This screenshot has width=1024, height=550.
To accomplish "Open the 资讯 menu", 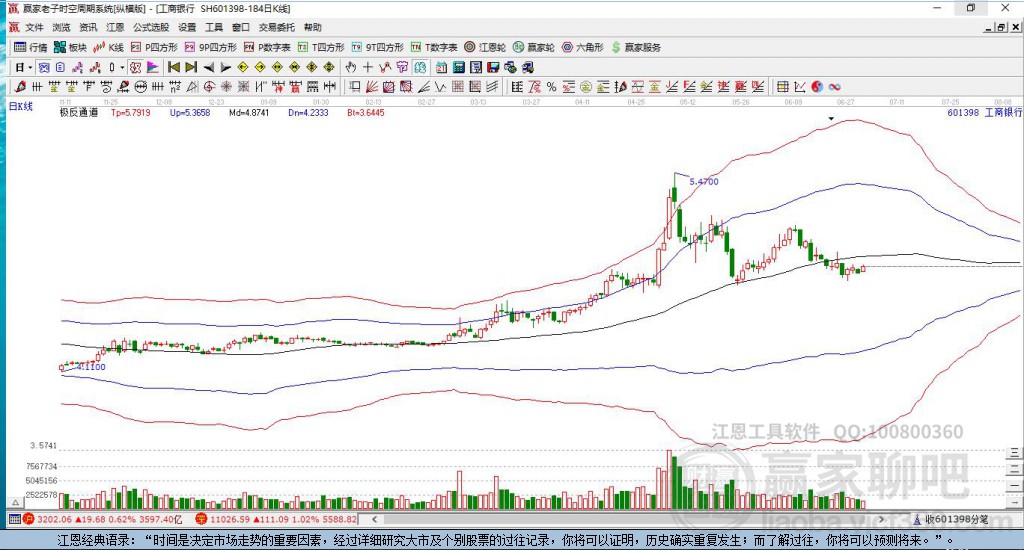I will 88,27.
